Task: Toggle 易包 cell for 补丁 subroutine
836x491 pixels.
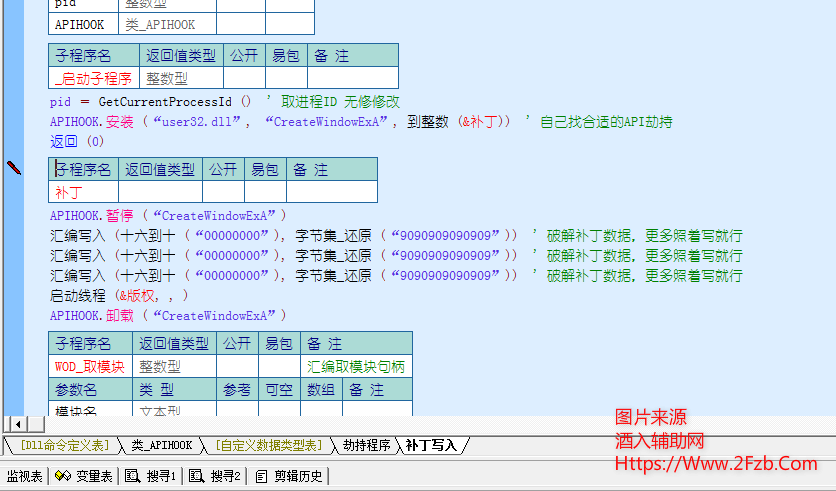Action: click(x=265, y=192)
